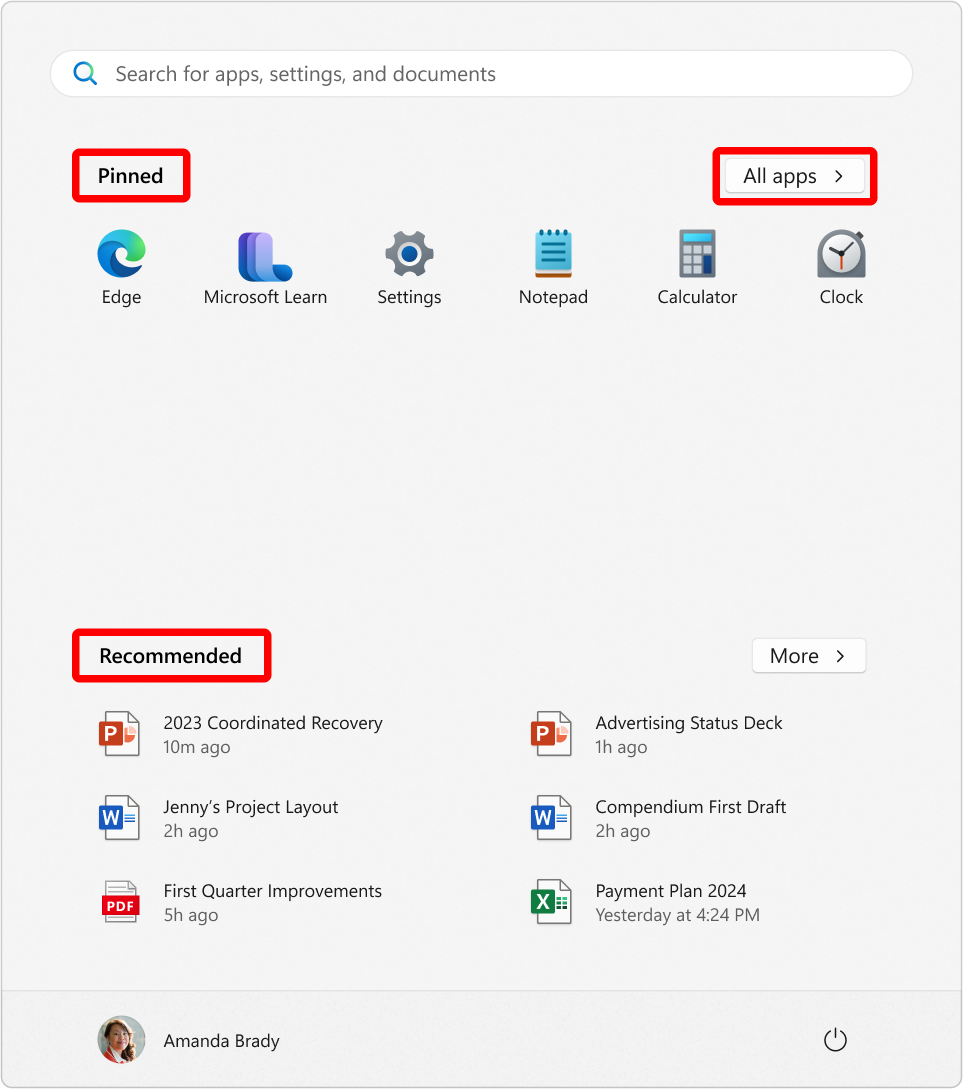This screenshot has width=963, height=1089.
Task: Click the PowerPoint icon for Advertising Status Deck
Action: (551, 733)
